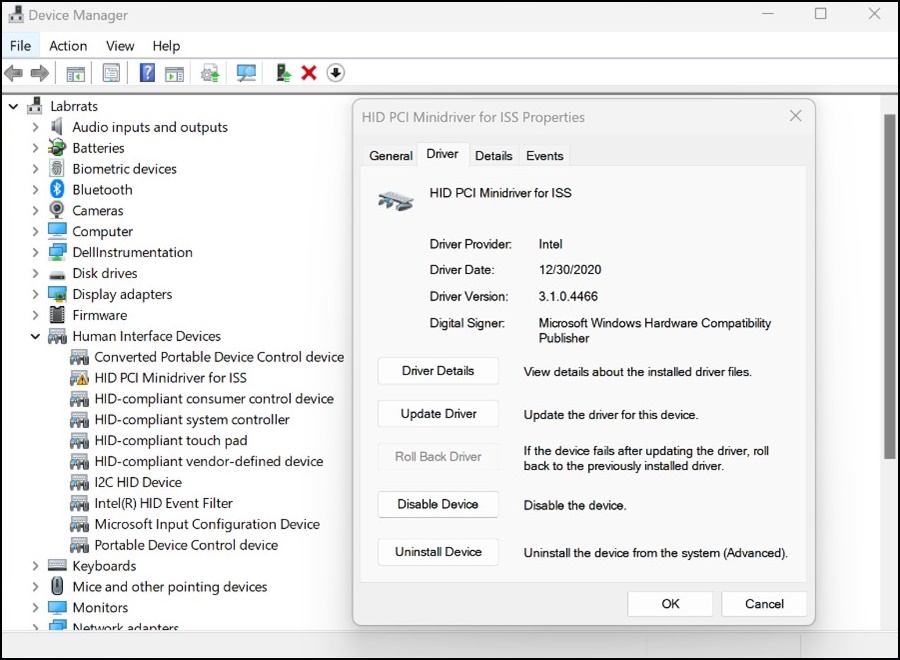900x660 pixels.
Task: Expand the Monitors category
Action: 35,607
